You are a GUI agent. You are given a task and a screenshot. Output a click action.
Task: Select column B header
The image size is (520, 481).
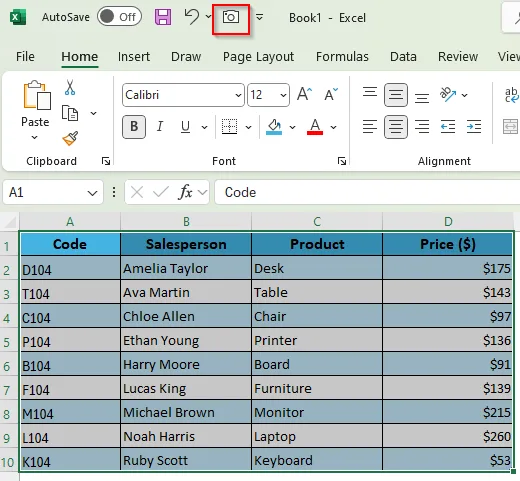click(x=186, y=222)
